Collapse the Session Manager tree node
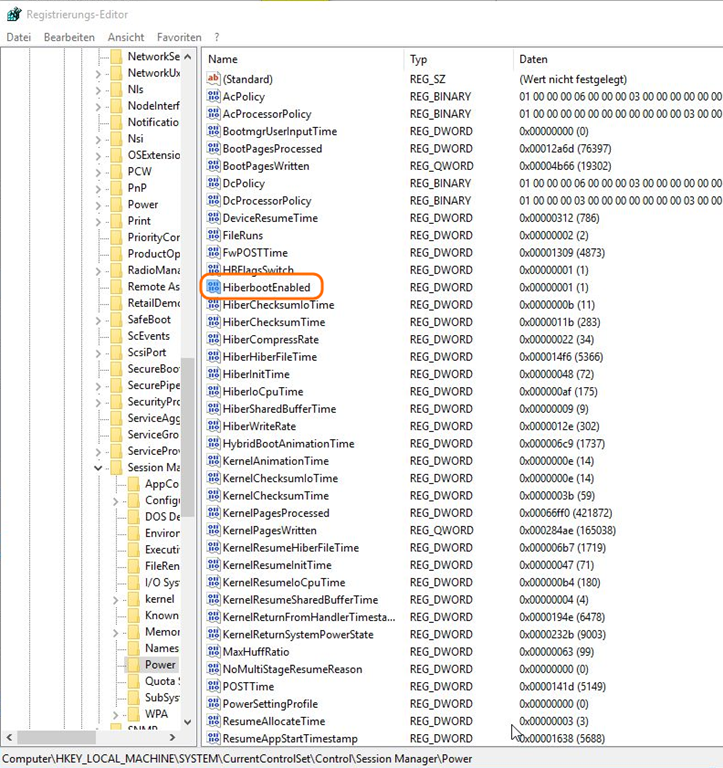This screenshot has width=723, height=768. coord(98,467)
